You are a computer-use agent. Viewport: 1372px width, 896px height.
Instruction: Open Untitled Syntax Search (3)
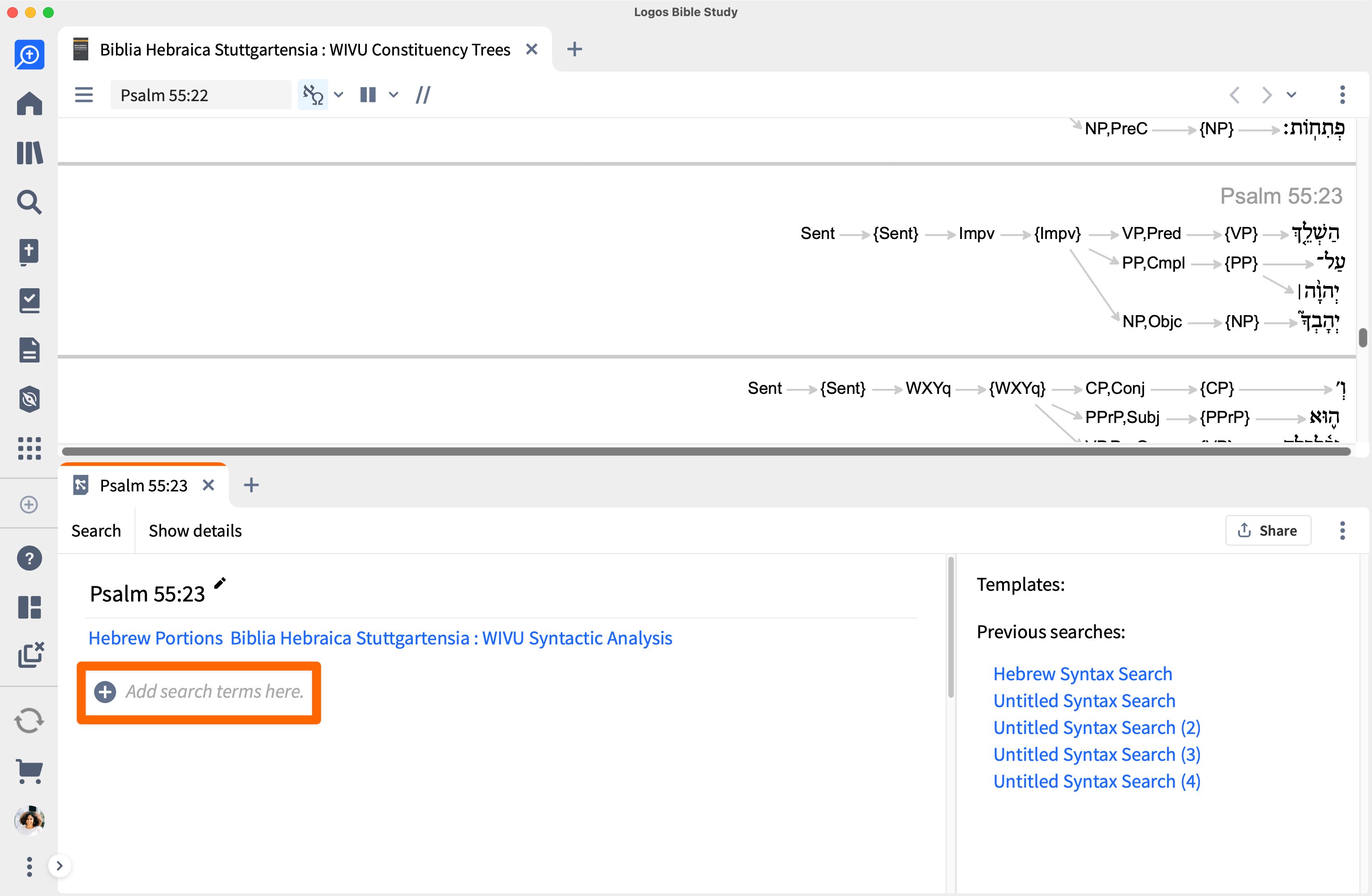click(1097, 755)
